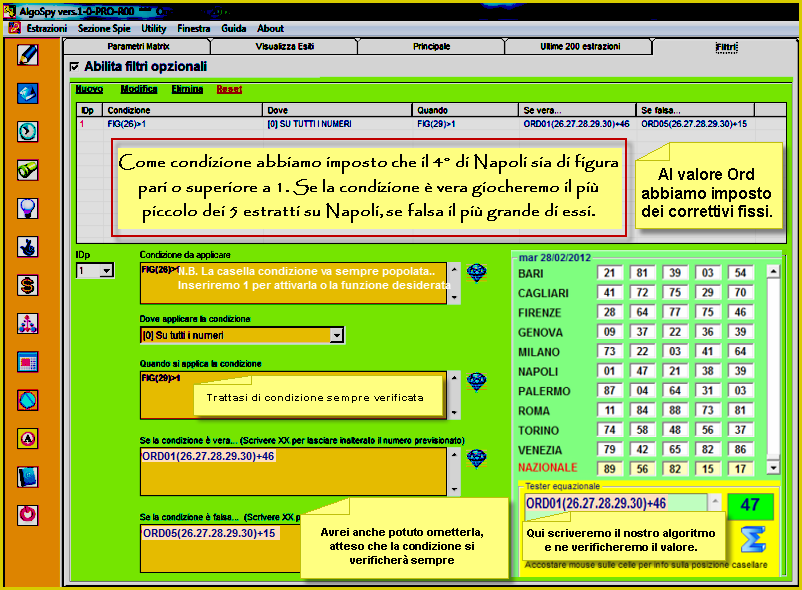Click the calendar grid sidebar icon

28,362
